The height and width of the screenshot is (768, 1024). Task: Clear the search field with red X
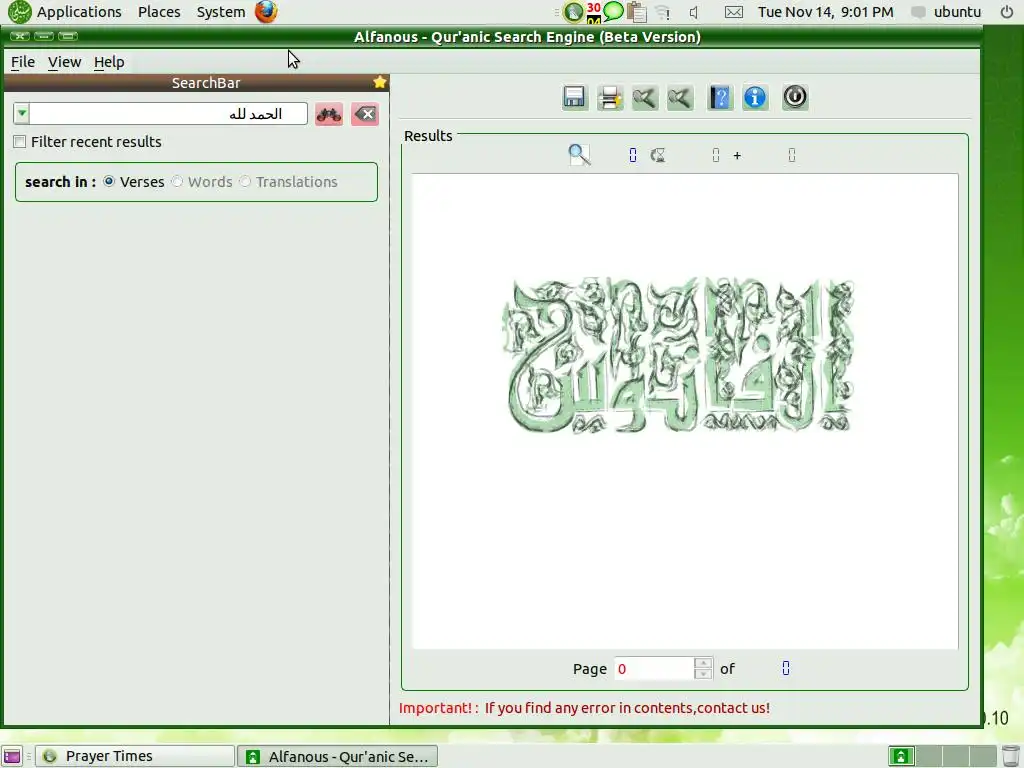[x=365, y=114]
